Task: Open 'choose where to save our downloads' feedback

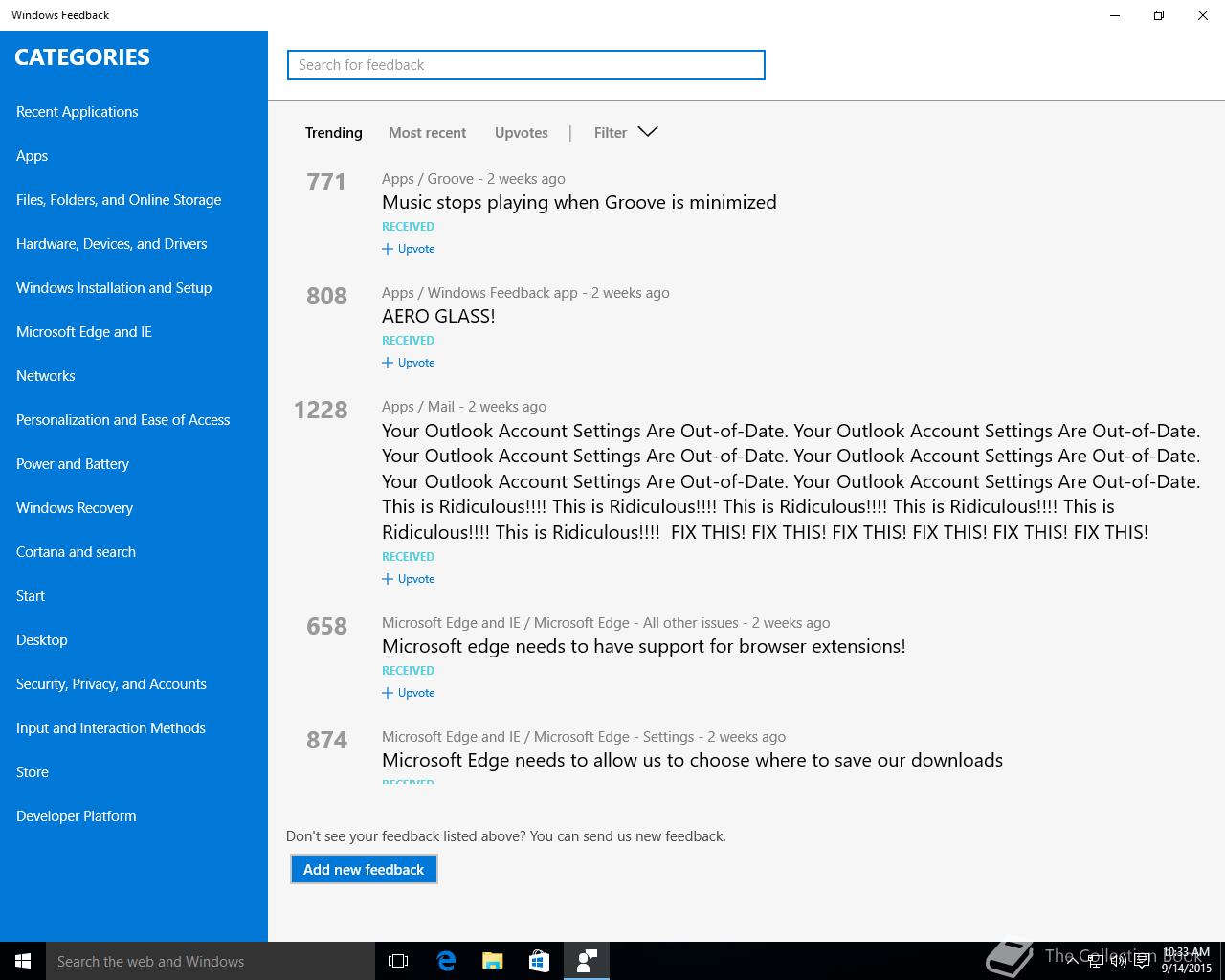Action: pos(692,760)
